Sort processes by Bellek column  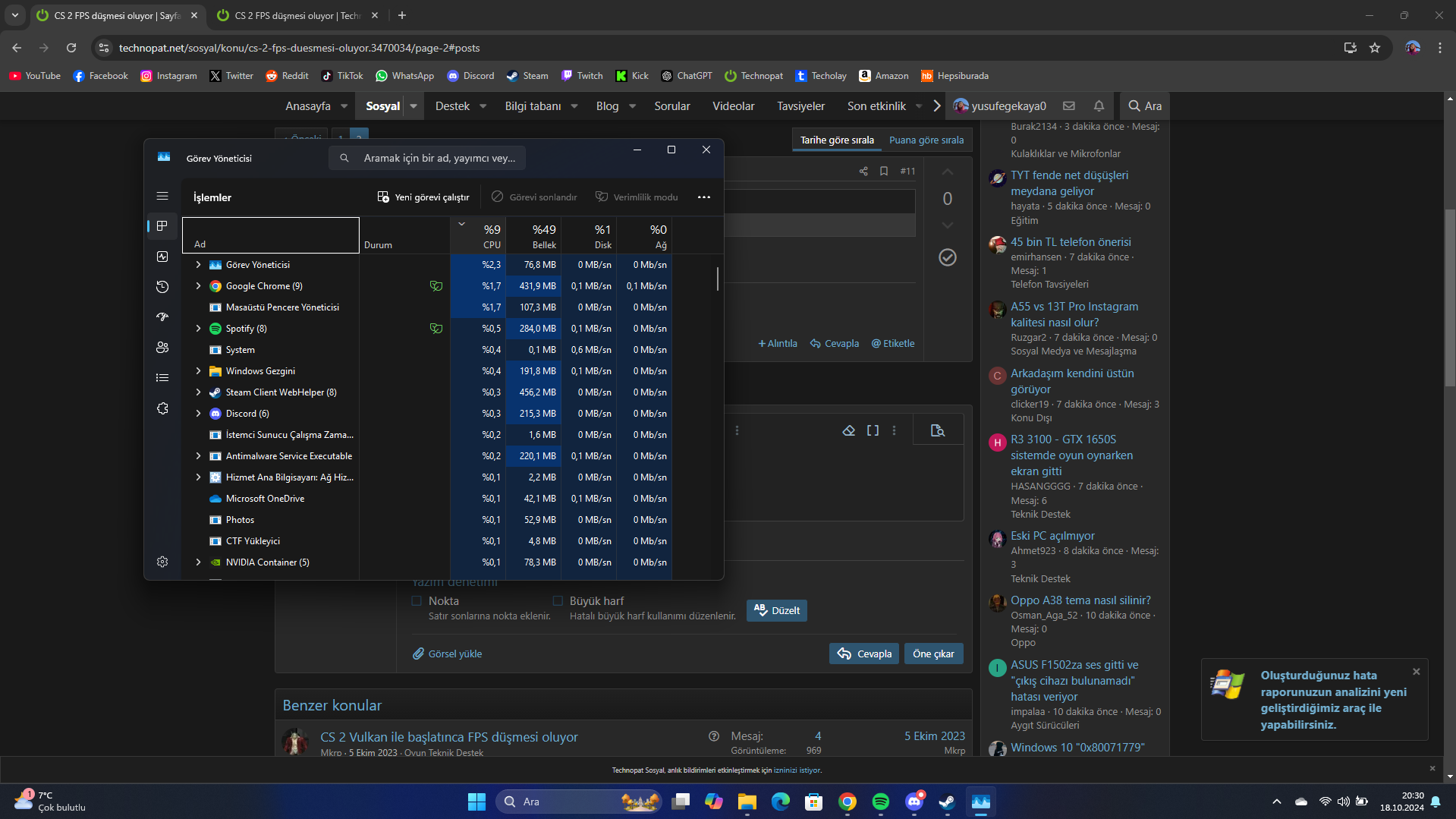tap(533, 236)
